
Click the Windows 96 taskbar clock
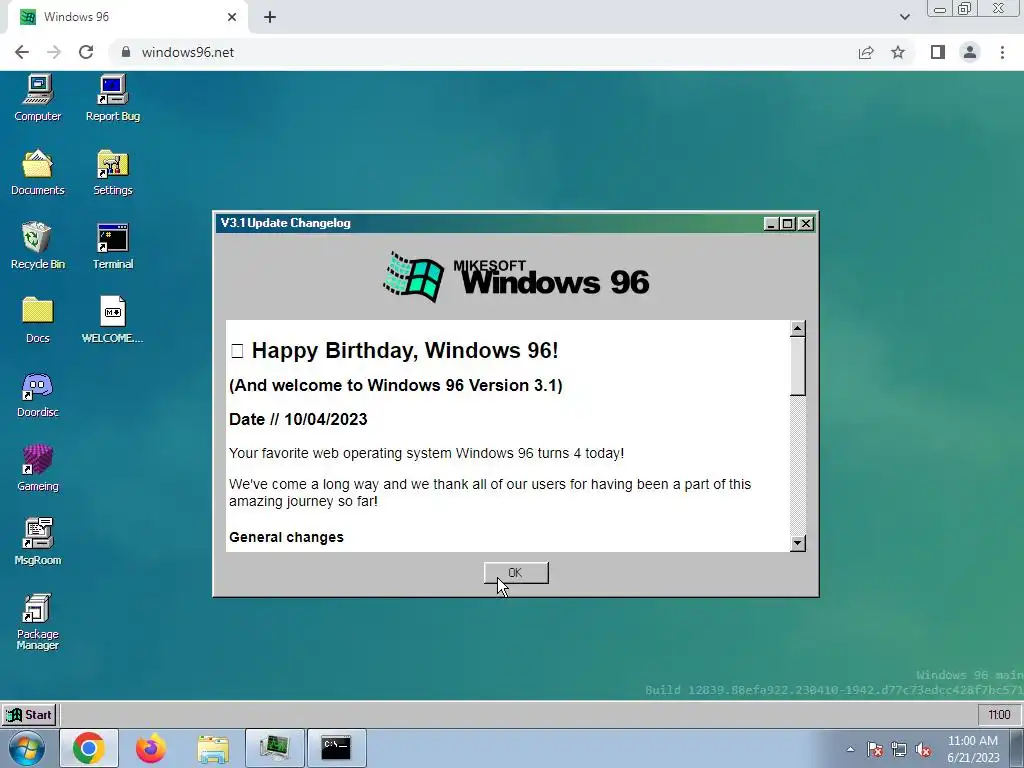click(x=999, y=714)
